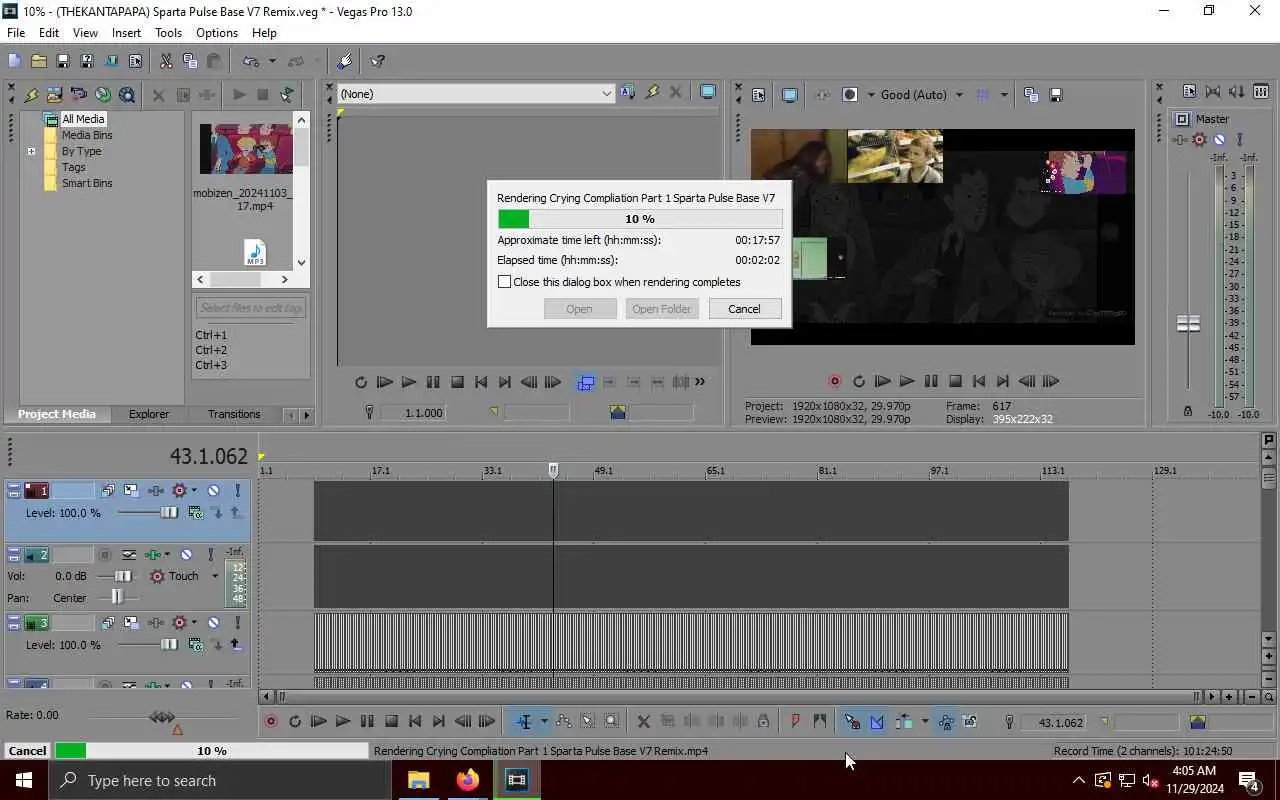Import media into Project Media
This screenshot has width=1280, height=800.
coord(54,95)
